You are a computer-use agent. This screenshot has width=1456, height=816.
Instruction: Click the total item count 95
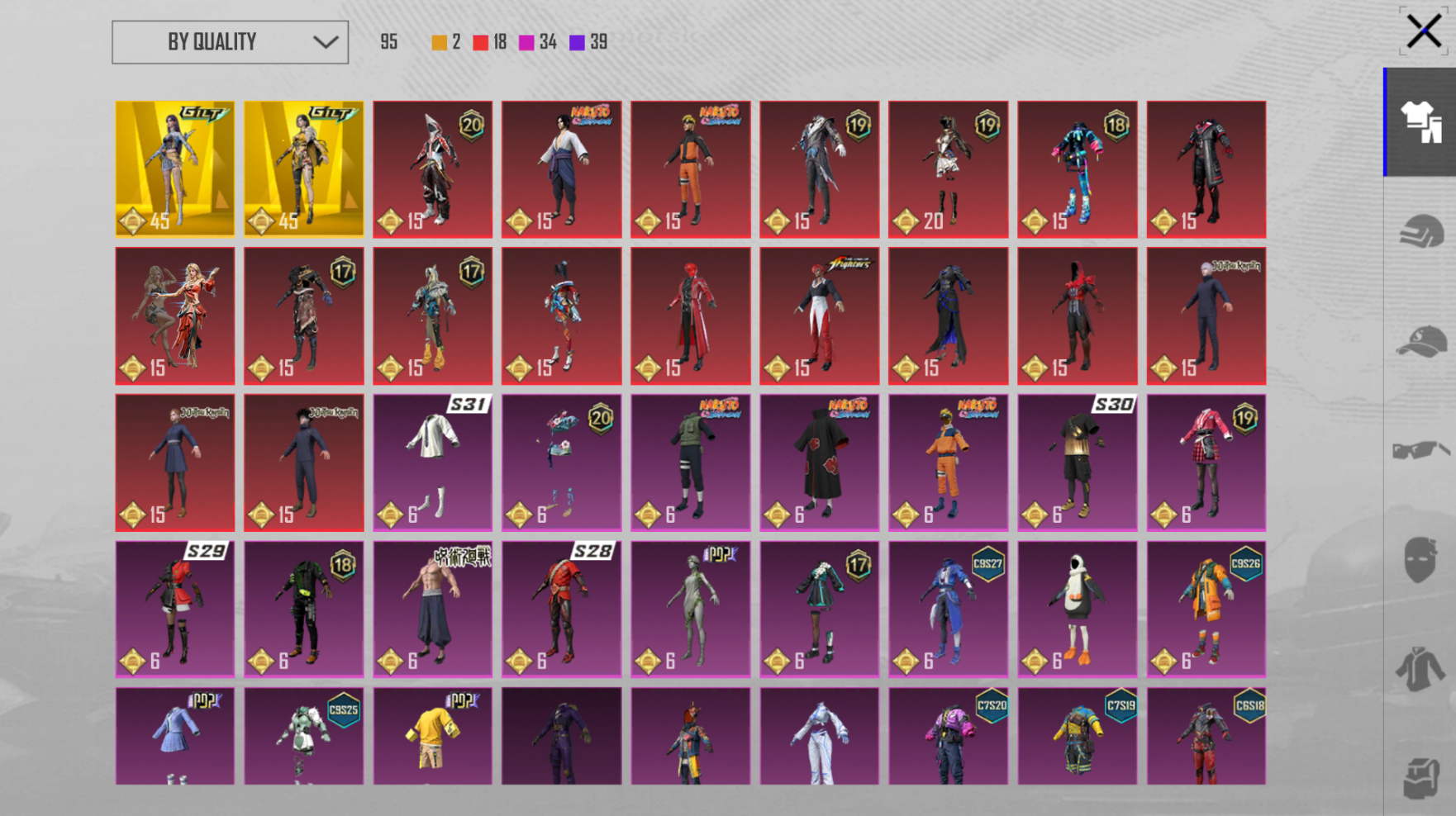pyautogui.click(x=389, y=42)
